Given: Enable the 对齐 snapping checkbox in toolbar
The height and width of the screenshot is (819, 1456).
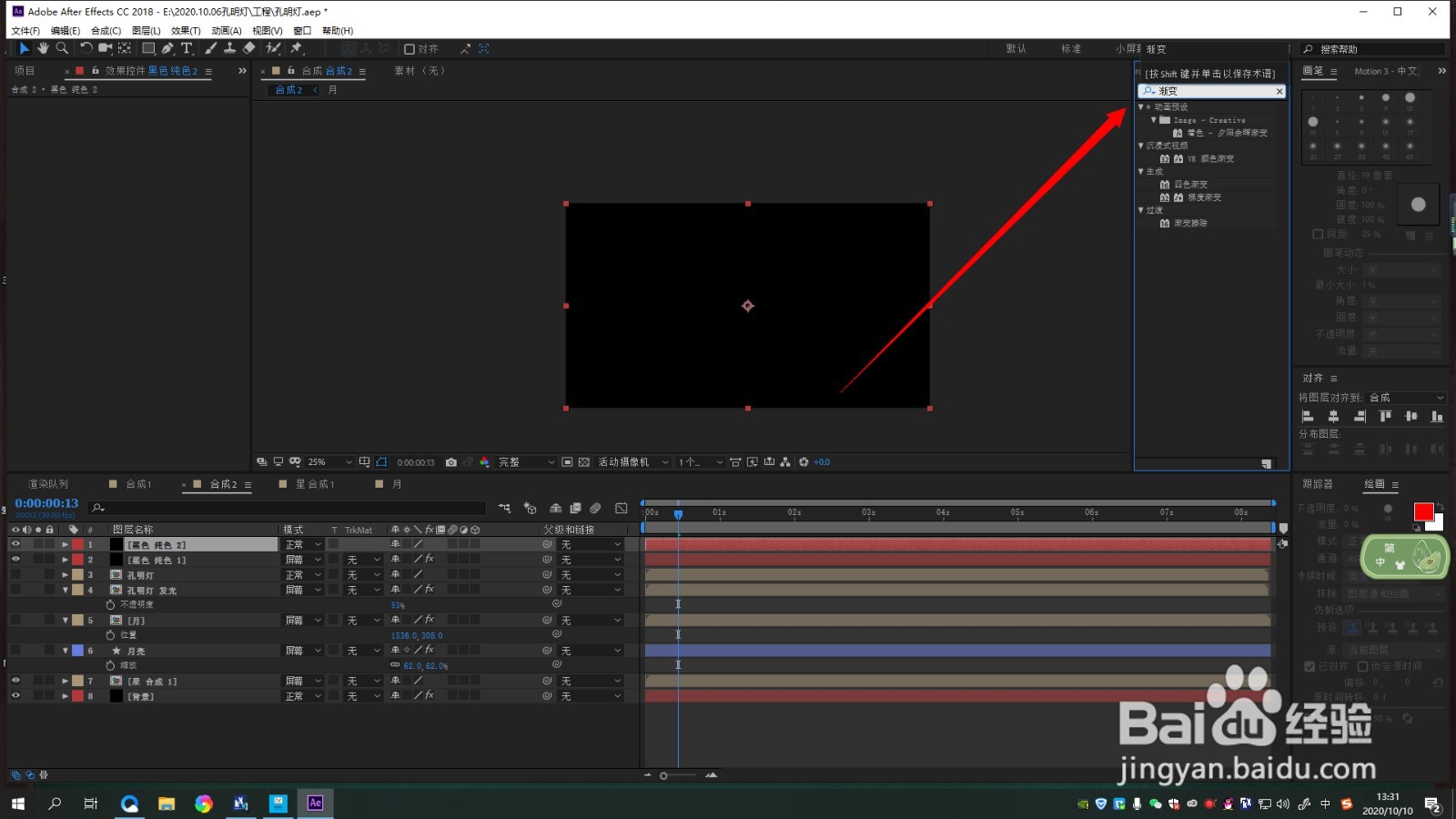Looking at the screenshot, I should [x=409, y=49].
